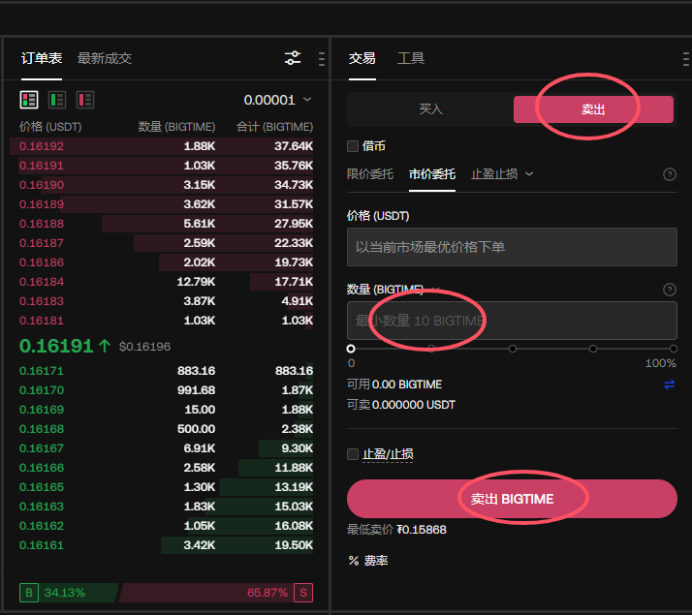Click total 37.64K in 0.16192 row
The image size is (692, 616).
click(293, 146)
